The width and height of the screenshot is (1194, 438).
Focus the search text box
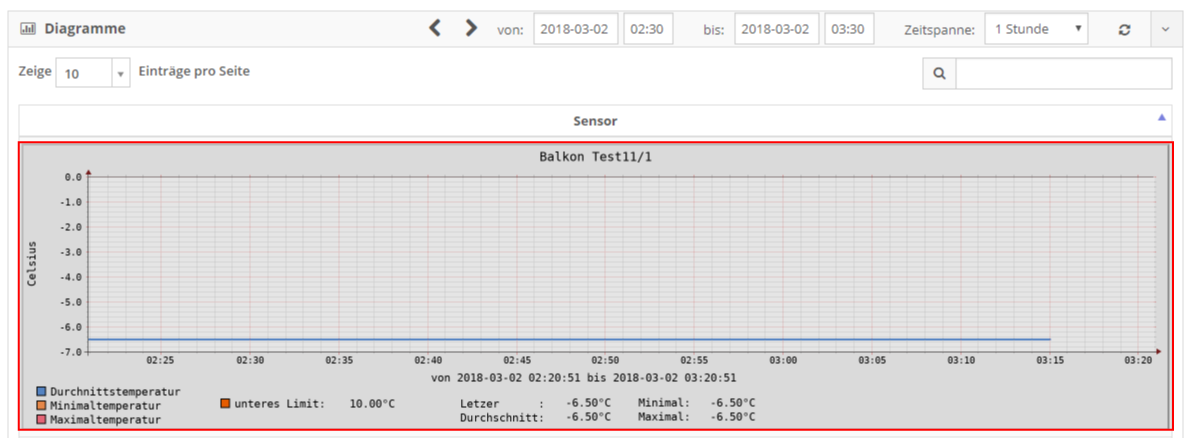1064,73
